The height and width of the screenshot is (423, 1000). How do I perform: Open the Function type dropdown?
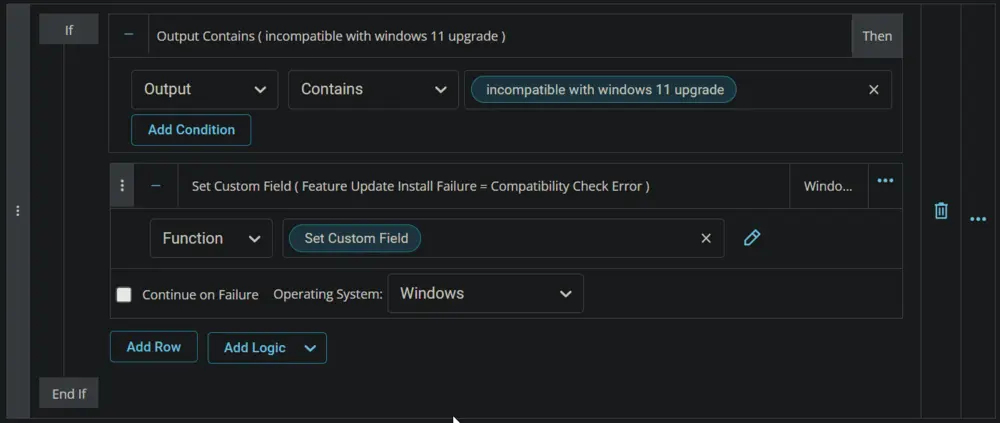pyautogui.click(x=211, y=239)
